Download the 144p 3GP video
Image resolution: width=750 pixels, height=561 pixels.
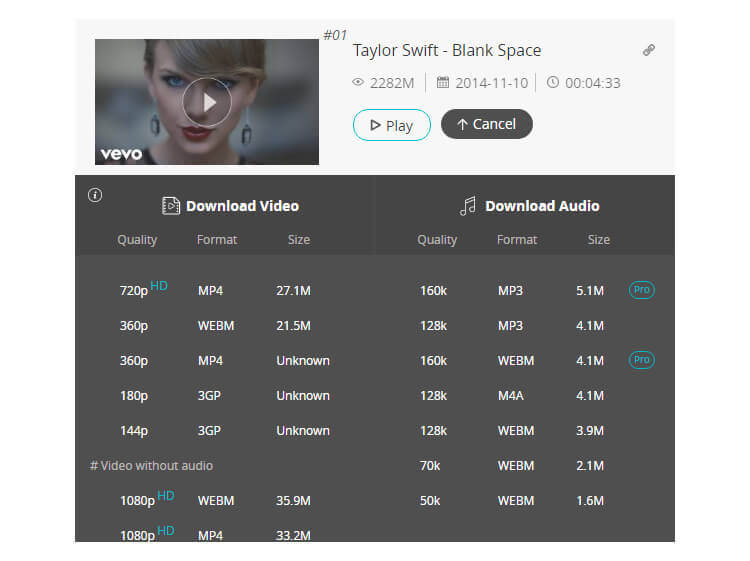(x=225, y=430)
